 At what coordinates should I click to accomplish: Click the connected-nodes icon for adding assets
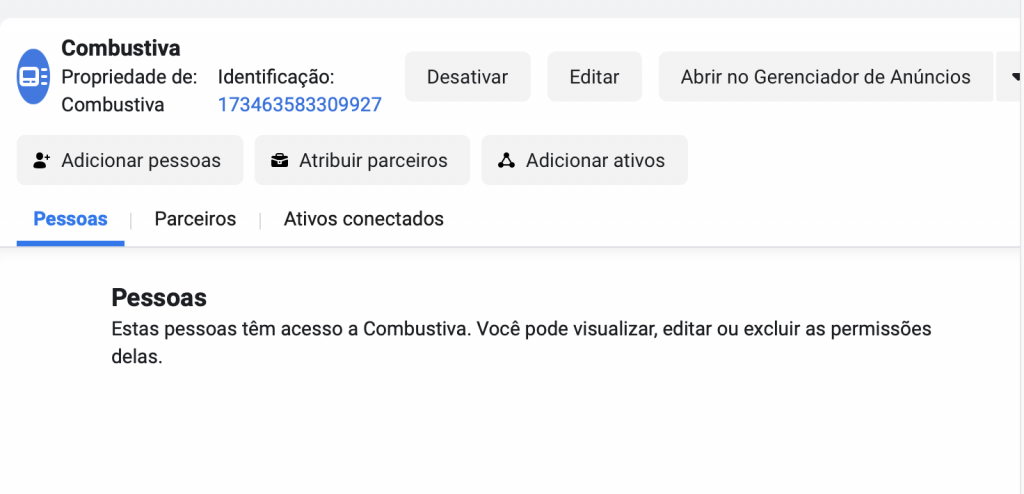pos(506,160)
